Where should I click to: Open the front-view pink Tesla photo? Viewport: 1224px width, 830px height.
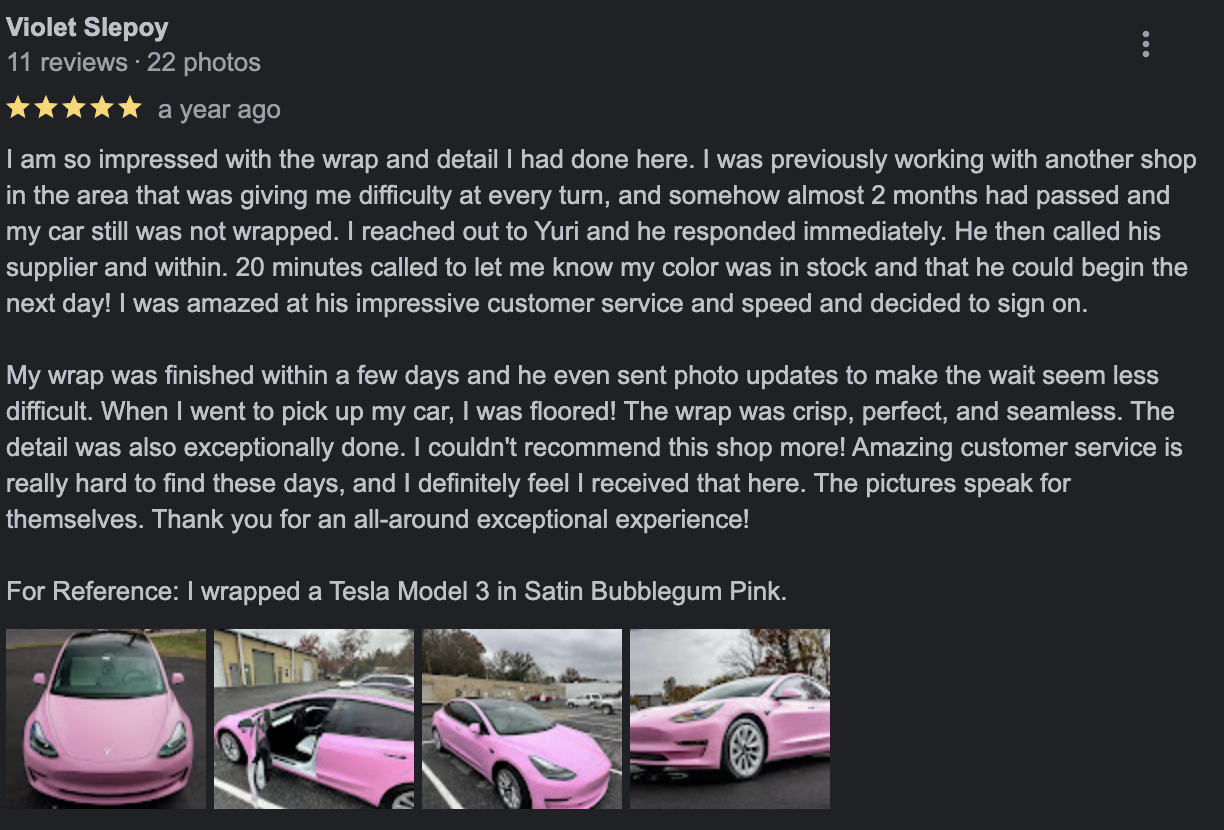pyautogui.click(x=106, y=718)
